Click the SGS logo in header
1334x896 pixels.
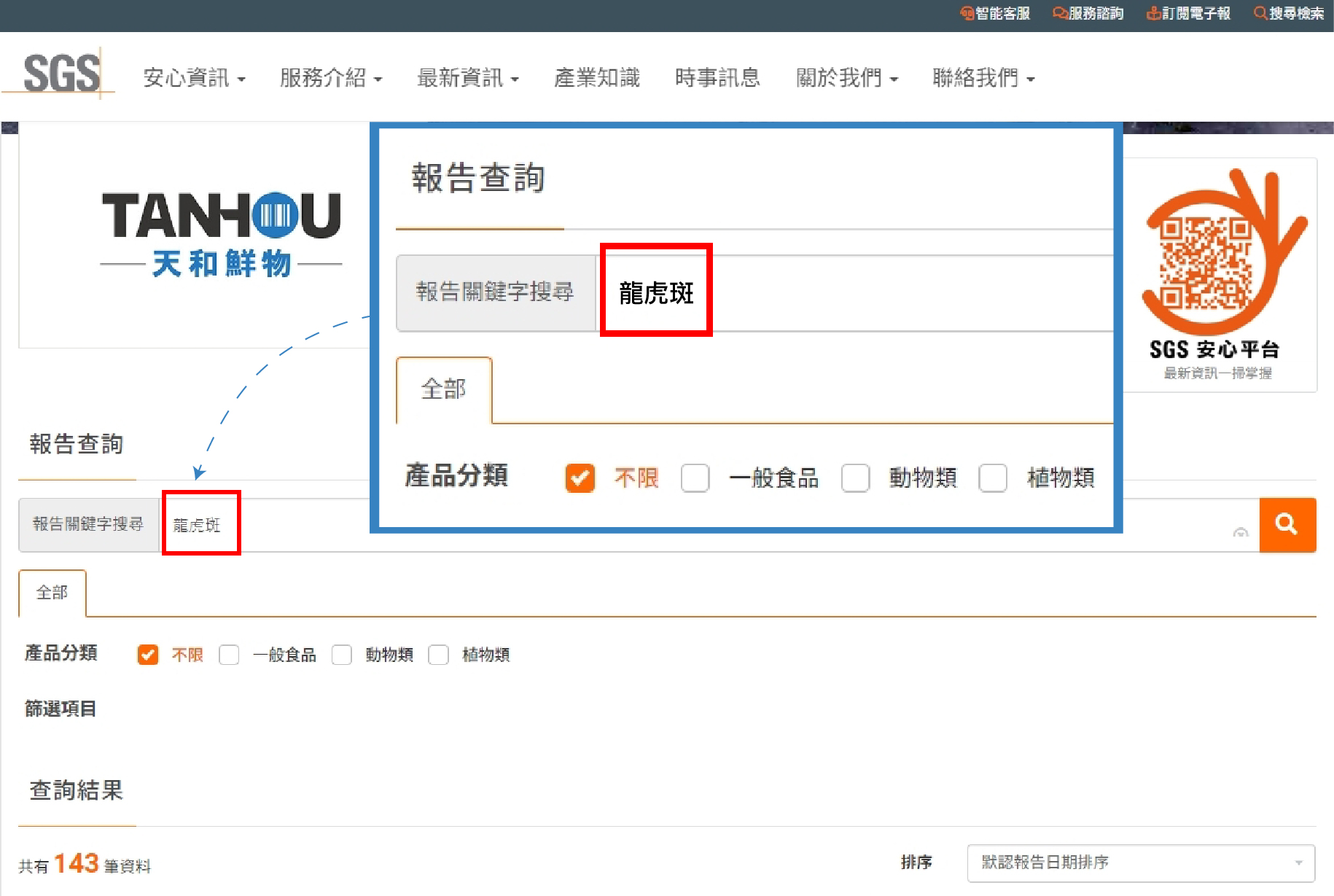pos(60,74)
